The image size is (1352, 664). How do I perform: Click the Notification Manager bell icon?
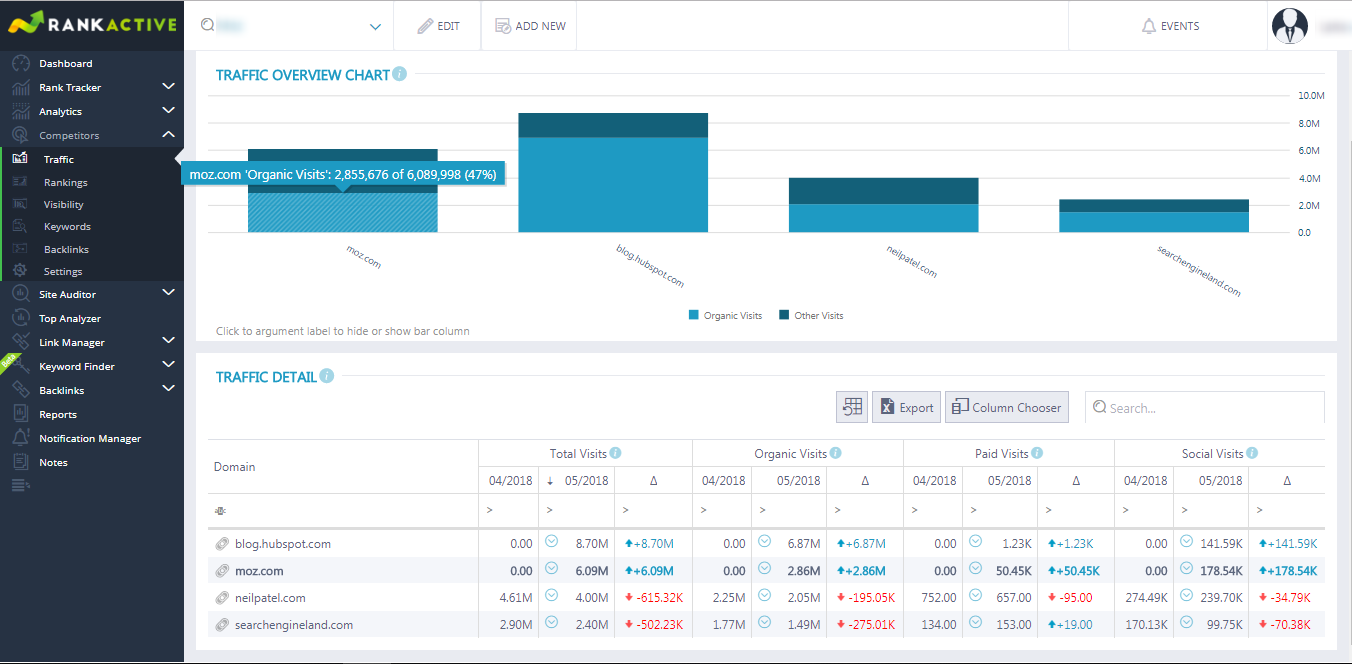pos(21,438)
